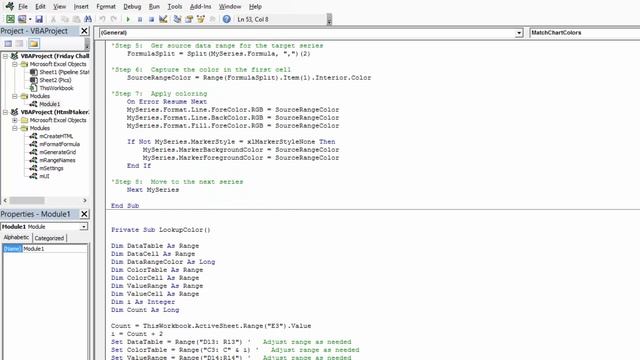The image size is (640, 360).
Task: Collapse Modules folder containing Module1
Action: point(15,96)
